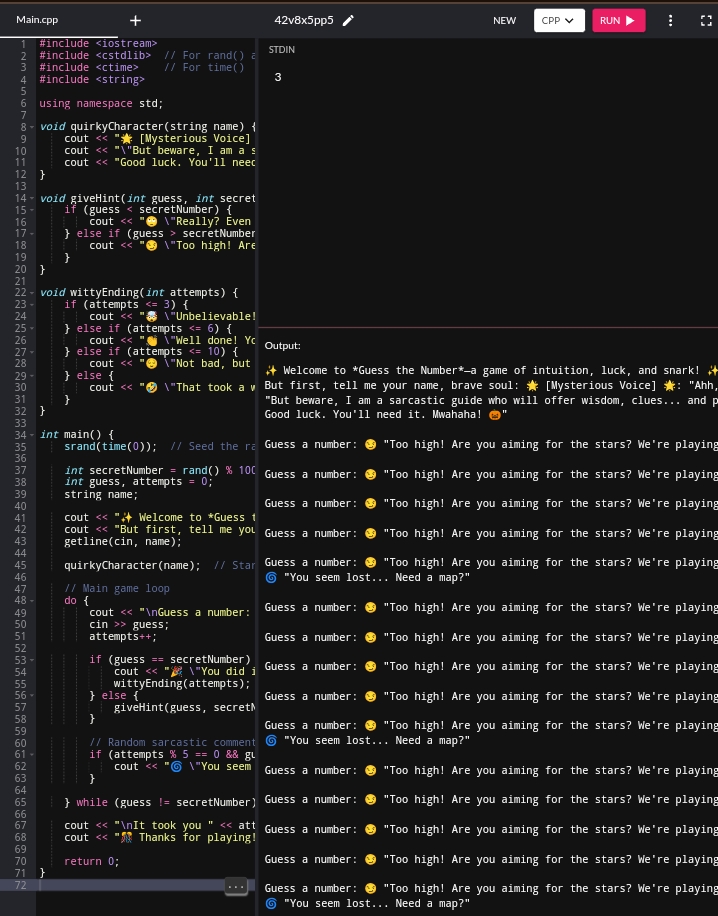Add a new file tab with plus icon
The height and width of the screenshot is (916, 718).
(x=136, y=20)
